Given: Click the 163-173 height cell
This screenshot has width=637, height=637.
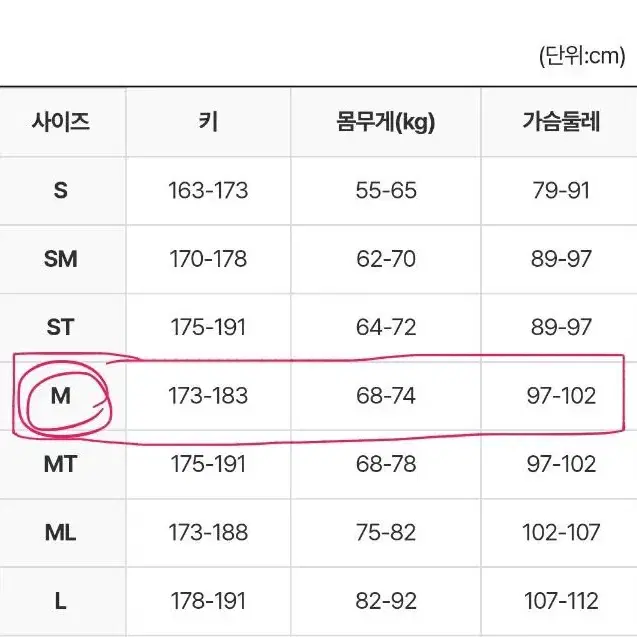Looking at the screenshot, I should 208,190.
